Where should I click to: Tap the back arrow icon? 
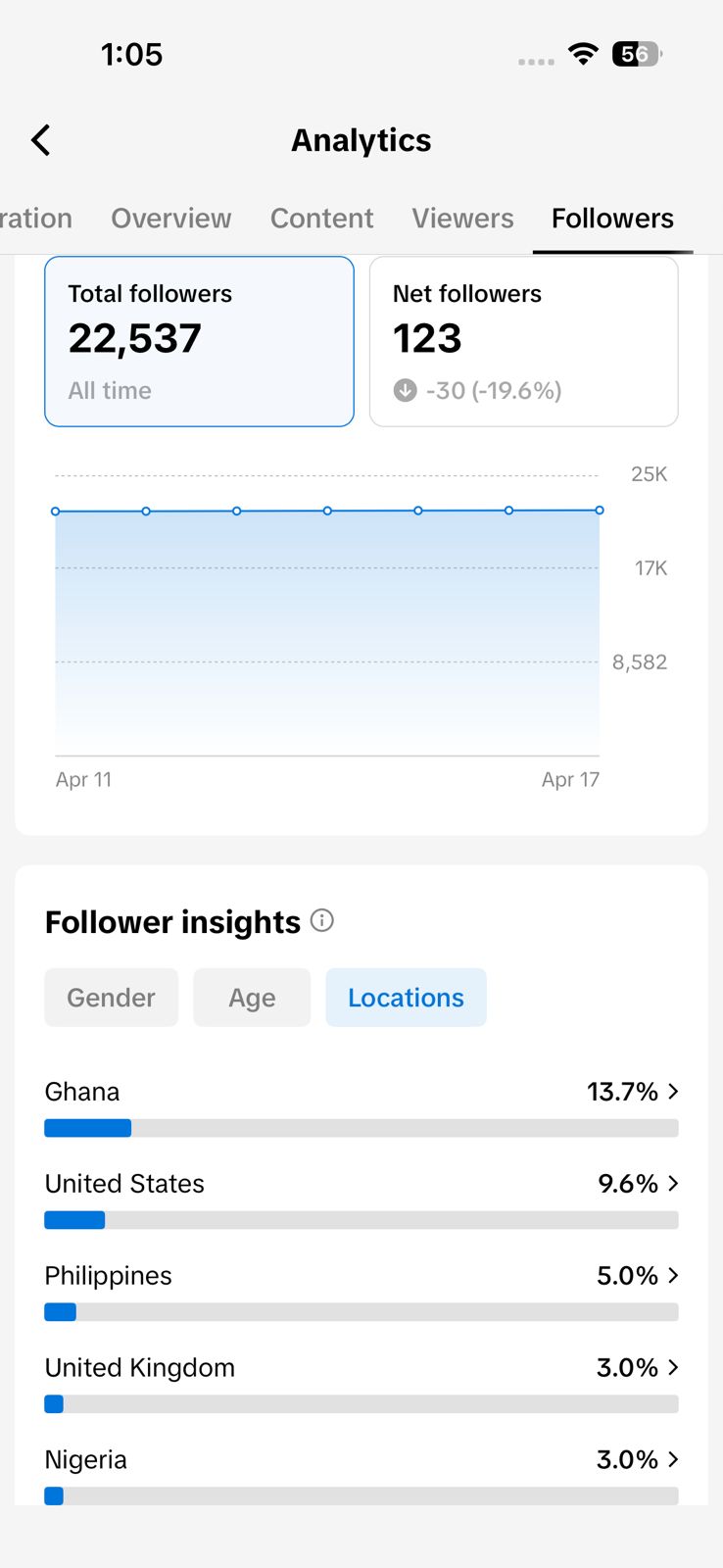[x=41, y=140]
